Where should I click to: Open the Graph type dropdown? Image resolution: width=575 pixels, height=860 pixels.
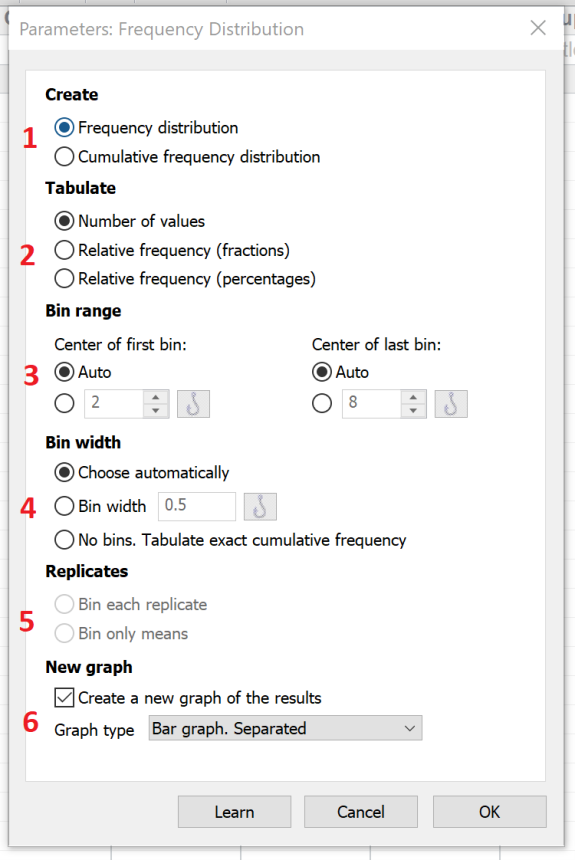pos(285,728)
